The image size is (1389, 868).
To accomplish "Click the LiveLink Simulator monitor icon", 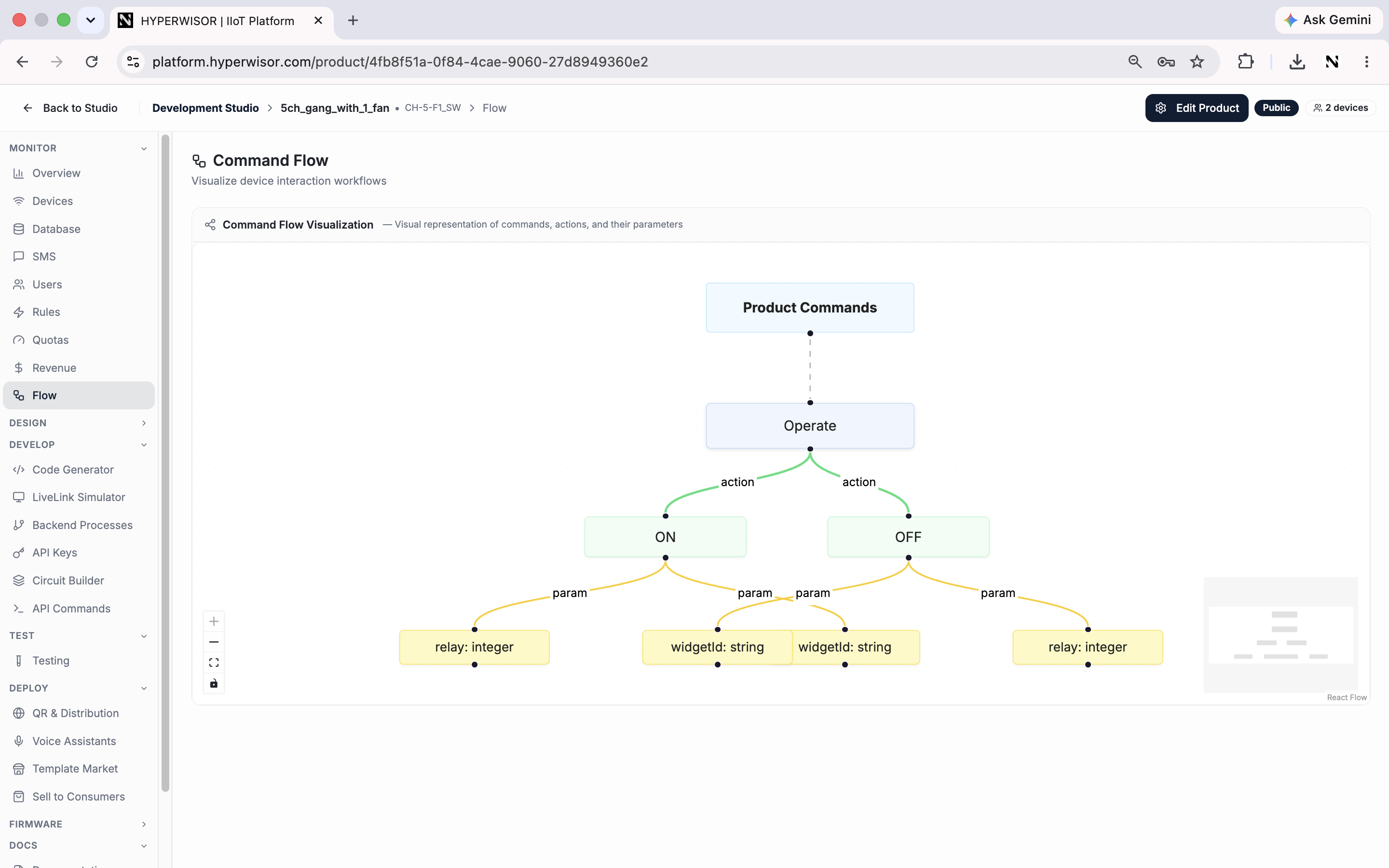I will [19, 497].
